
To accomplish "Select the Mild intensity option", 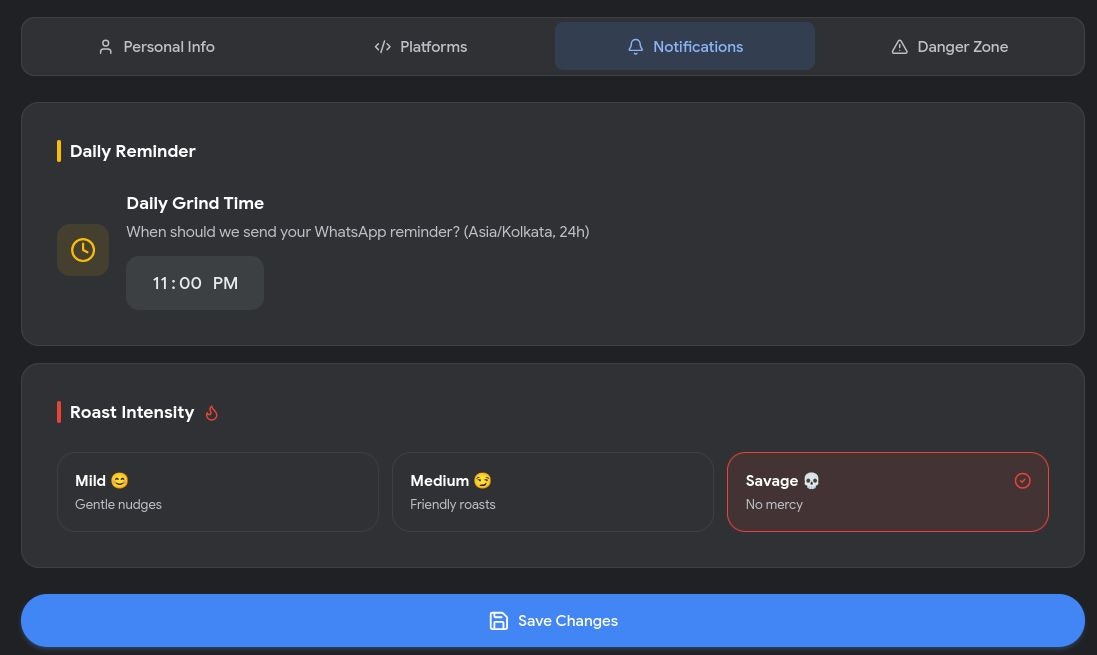I will [218, 491].
